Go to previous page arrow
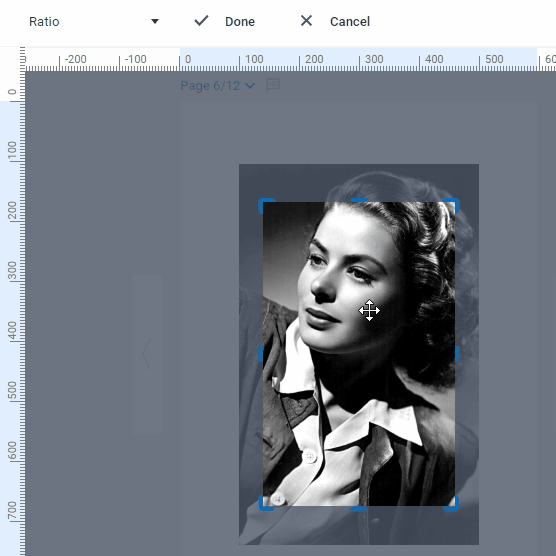556x556 pixels. tap(147, 354)
